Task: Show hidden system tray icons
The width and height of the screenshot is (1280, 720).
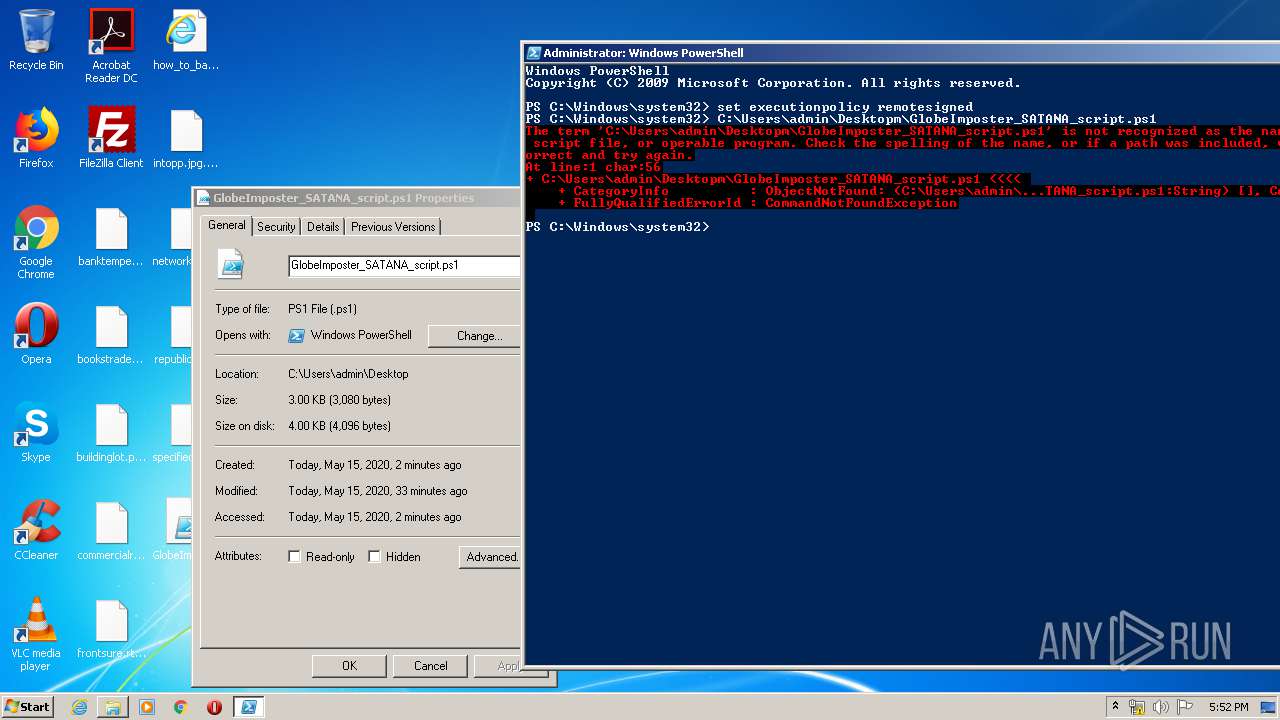Action: click(x=1115, y=707)
